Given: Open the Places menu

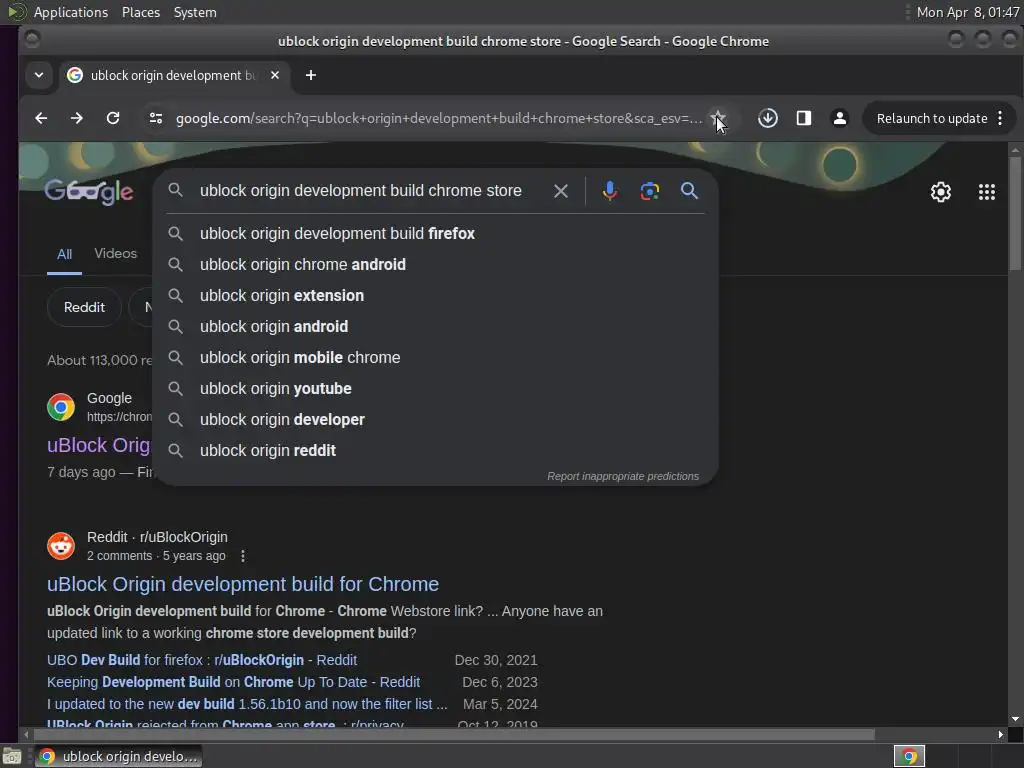Looking at the screenshot, I should 140,12.
